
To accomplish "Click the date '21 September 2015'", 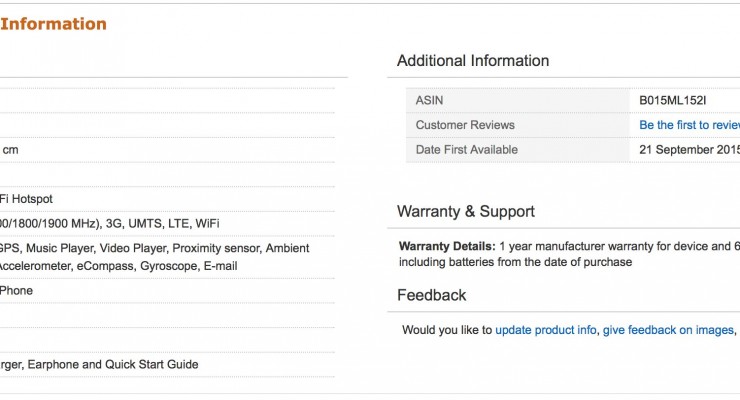I will pos(689,150).
